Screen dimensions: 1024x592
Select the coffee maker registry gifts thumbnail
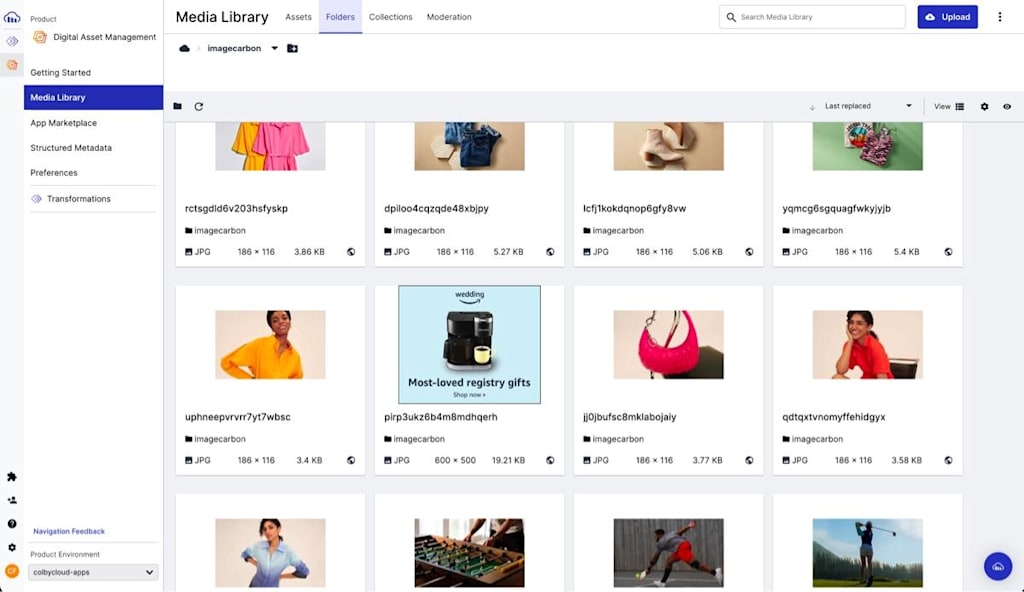click(470, 344)
